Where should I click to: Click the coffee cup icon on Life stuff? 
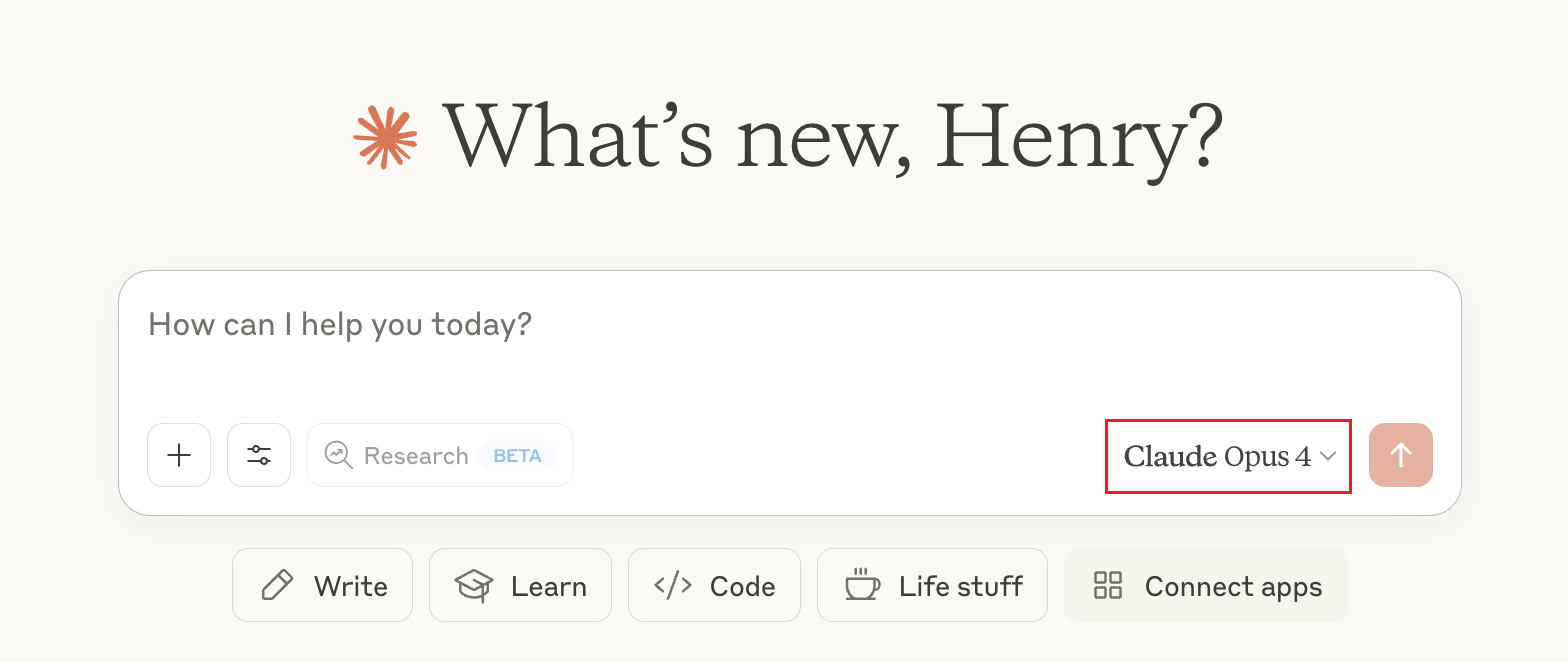pyautogui.click(x=862, y=584)
